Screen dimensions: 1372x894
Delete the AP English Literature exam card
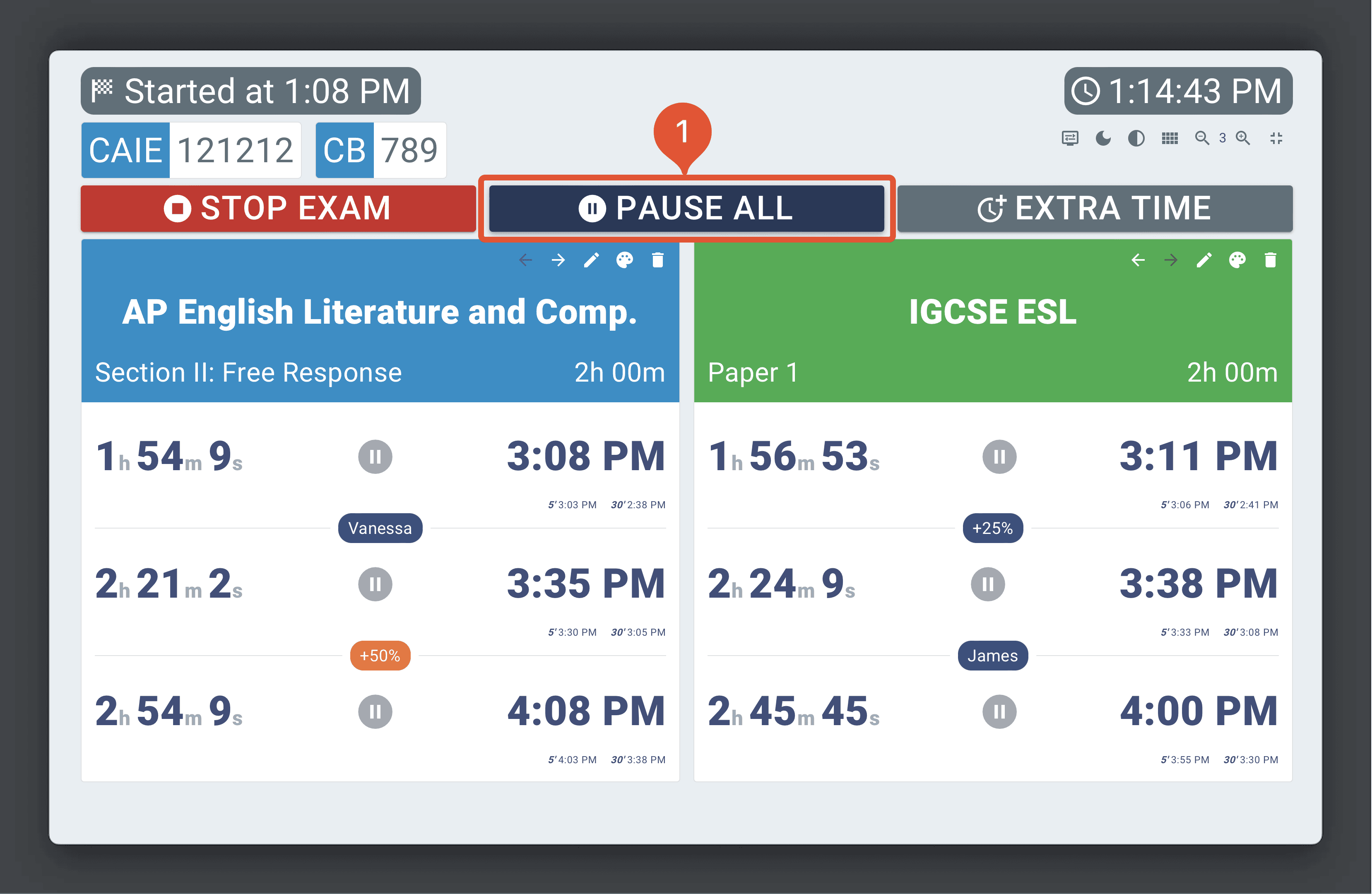pyautogui.click(x=658, y=260)
